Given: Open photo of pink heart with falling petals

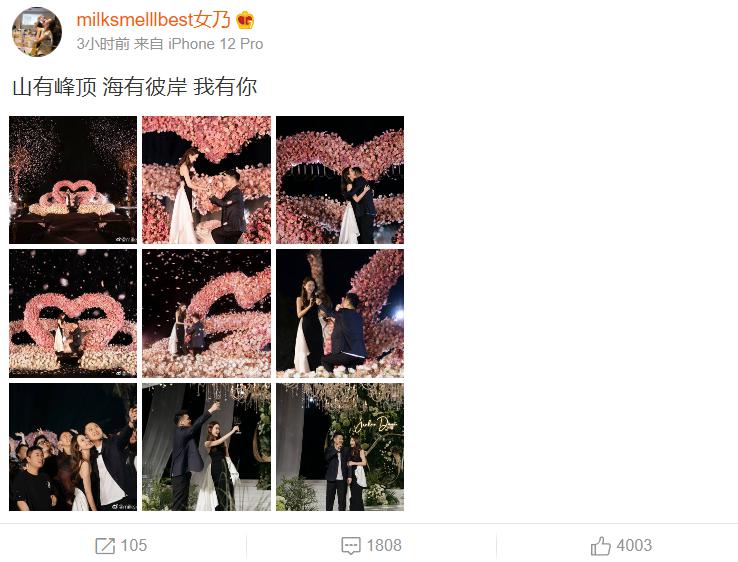Looking at the screenshot, I should (x=73, y=313).
